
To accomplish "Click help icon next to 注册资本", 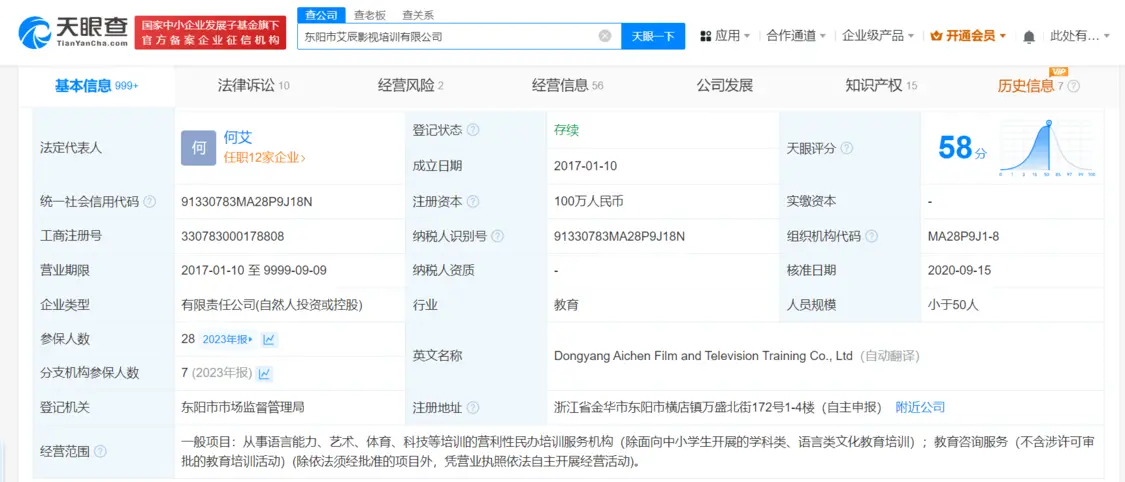I will tap(473, 202).
